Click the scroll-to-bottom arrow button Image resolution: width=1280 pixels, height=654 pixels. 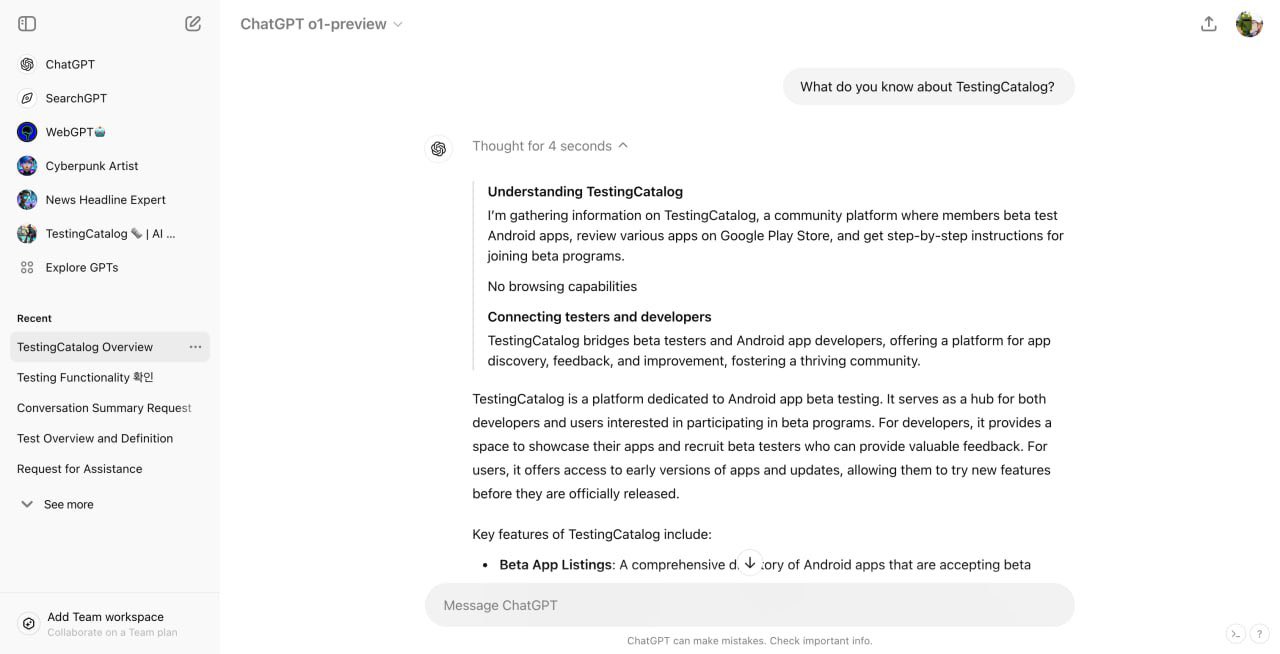(750, 563)
